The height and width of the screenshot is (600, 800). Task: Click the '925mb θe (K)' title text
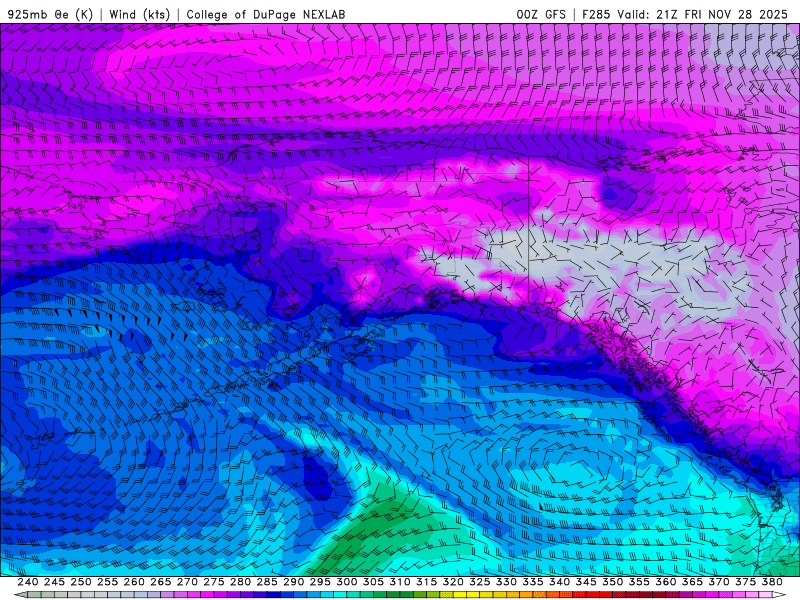pyautogui.click(x=50, y=14)
